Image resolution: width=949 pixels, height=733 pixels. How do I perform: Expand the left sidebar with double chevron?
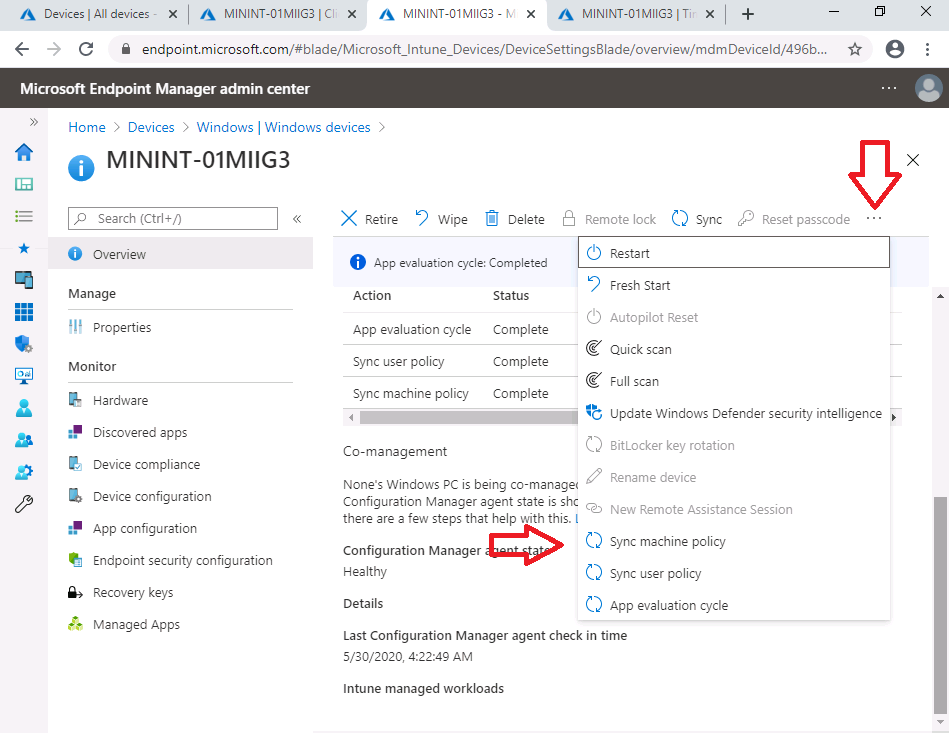(x=34, y=122)
